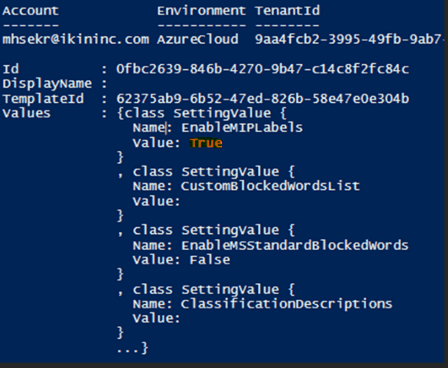Image resolution: width=448 pixels, height=368 pixels.
Task: Click the CustomBlockedWordsList setting name
Action: (x=270, y=186)
